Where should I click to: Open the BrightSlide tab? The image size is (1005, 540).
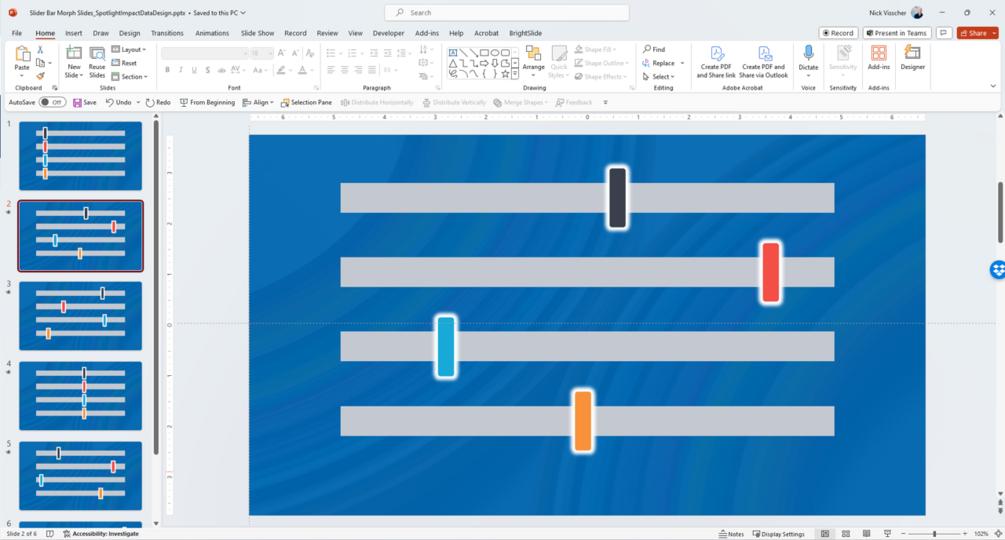[x=526, y=33]
